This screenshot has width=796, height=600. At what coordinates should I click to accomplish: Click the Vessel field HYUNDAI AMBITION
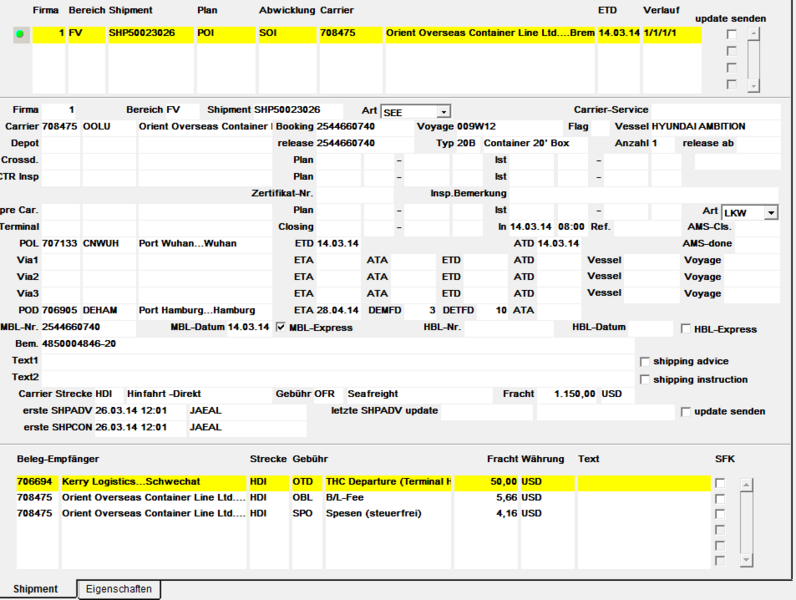click(x=716, y=126)
